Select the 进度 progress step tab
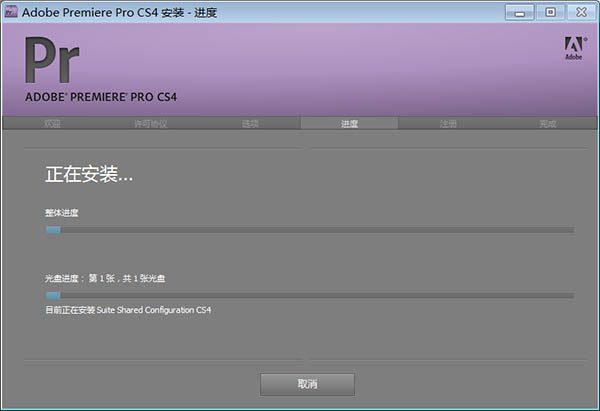Viewport: 600px width, 411px height. (349, 124)
